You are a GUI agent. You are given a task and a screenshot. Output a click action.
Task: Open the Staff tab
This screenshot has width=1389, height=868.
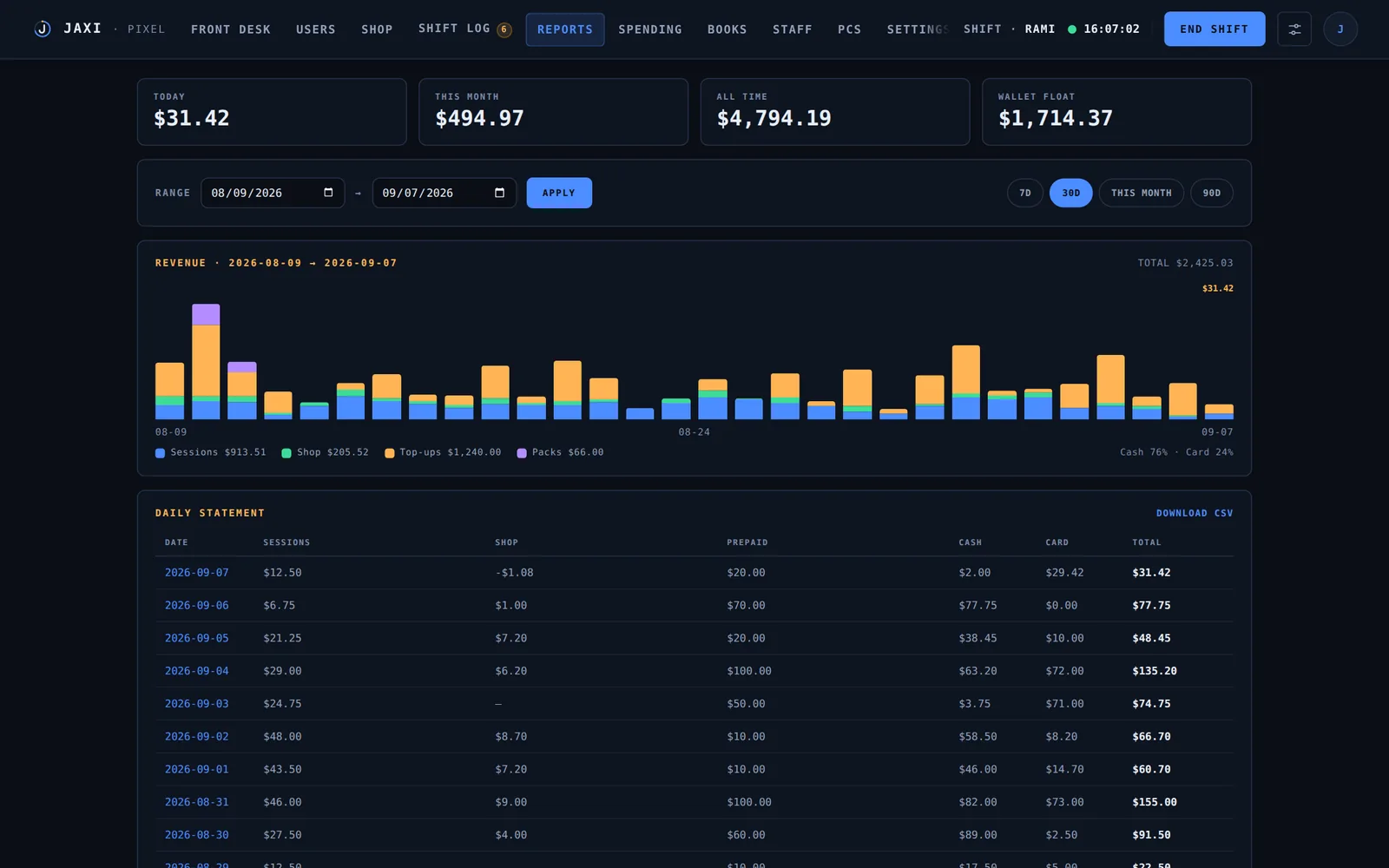pos(793,30)
